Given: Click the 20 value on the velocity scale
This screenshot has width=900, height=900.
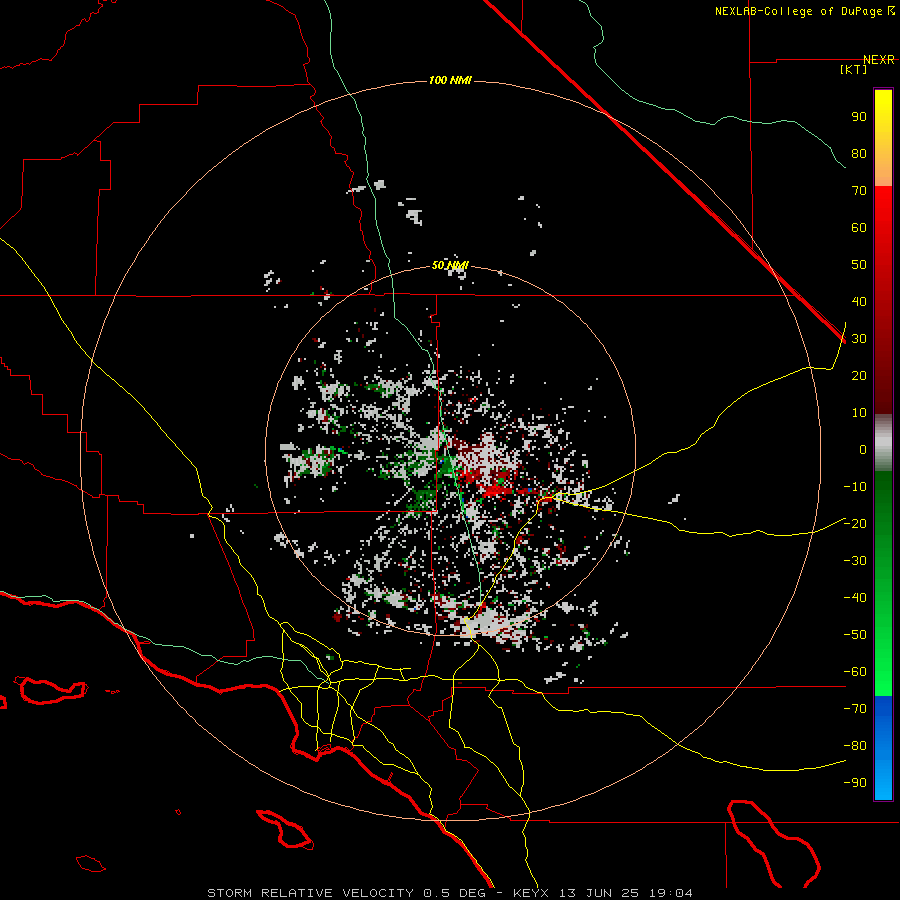Looking at the screenshot, I should pyautogui.click(x=859, y=376).
